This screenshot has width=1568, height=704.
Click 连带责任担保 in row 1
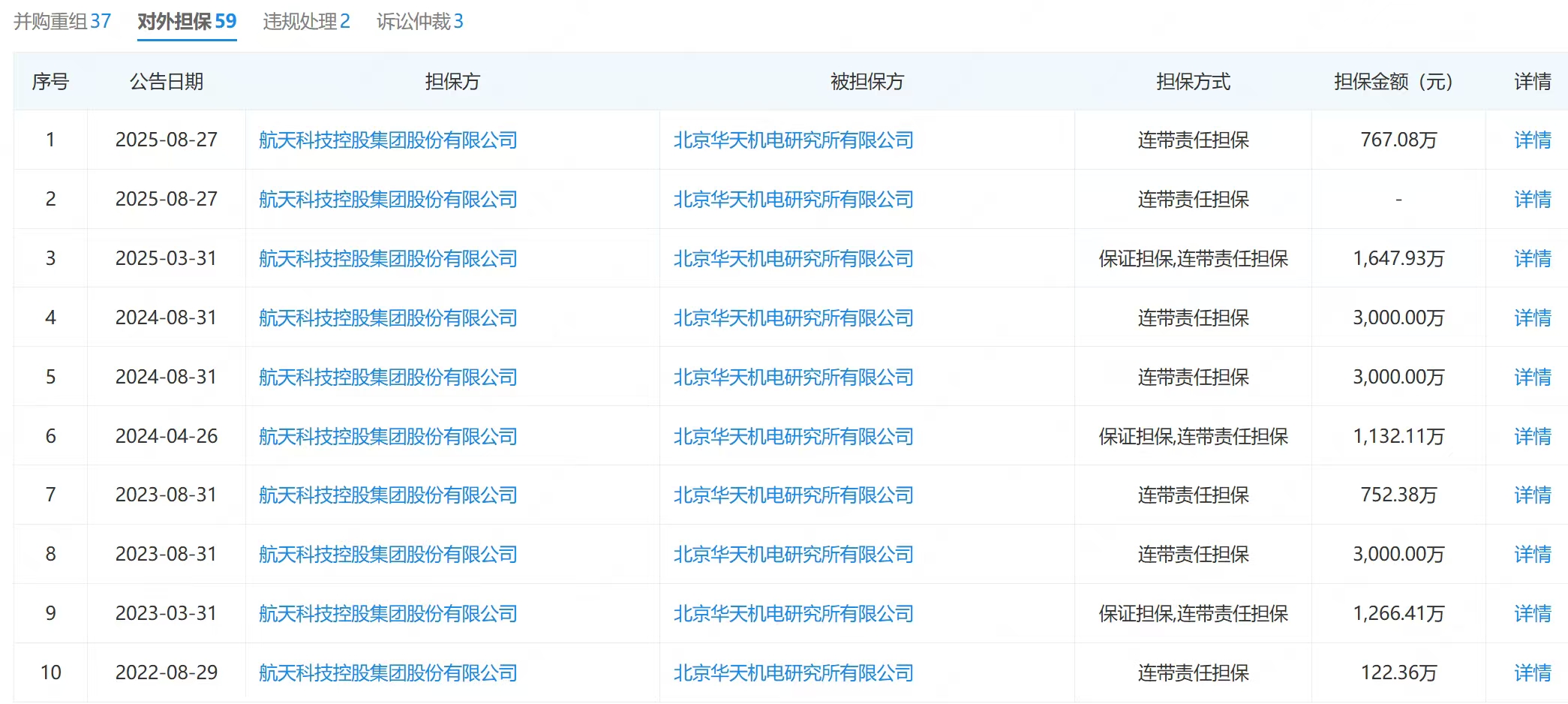1194,140
